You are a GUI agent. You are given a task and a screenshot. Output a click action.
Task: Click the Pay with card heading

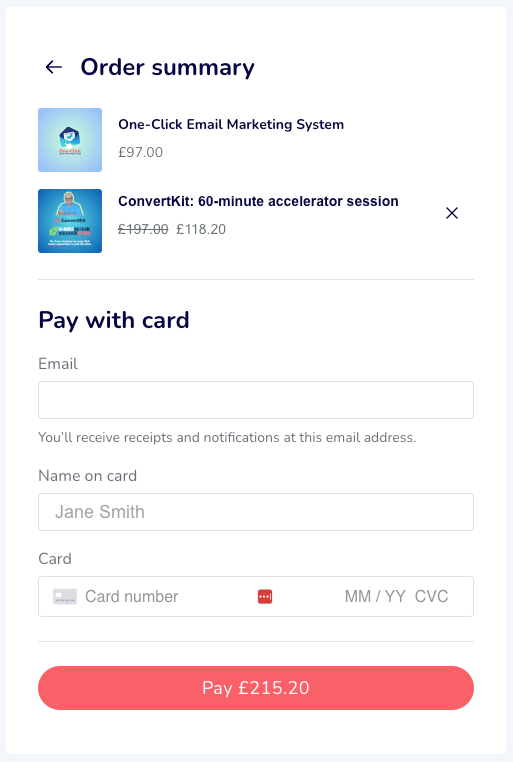114,320
